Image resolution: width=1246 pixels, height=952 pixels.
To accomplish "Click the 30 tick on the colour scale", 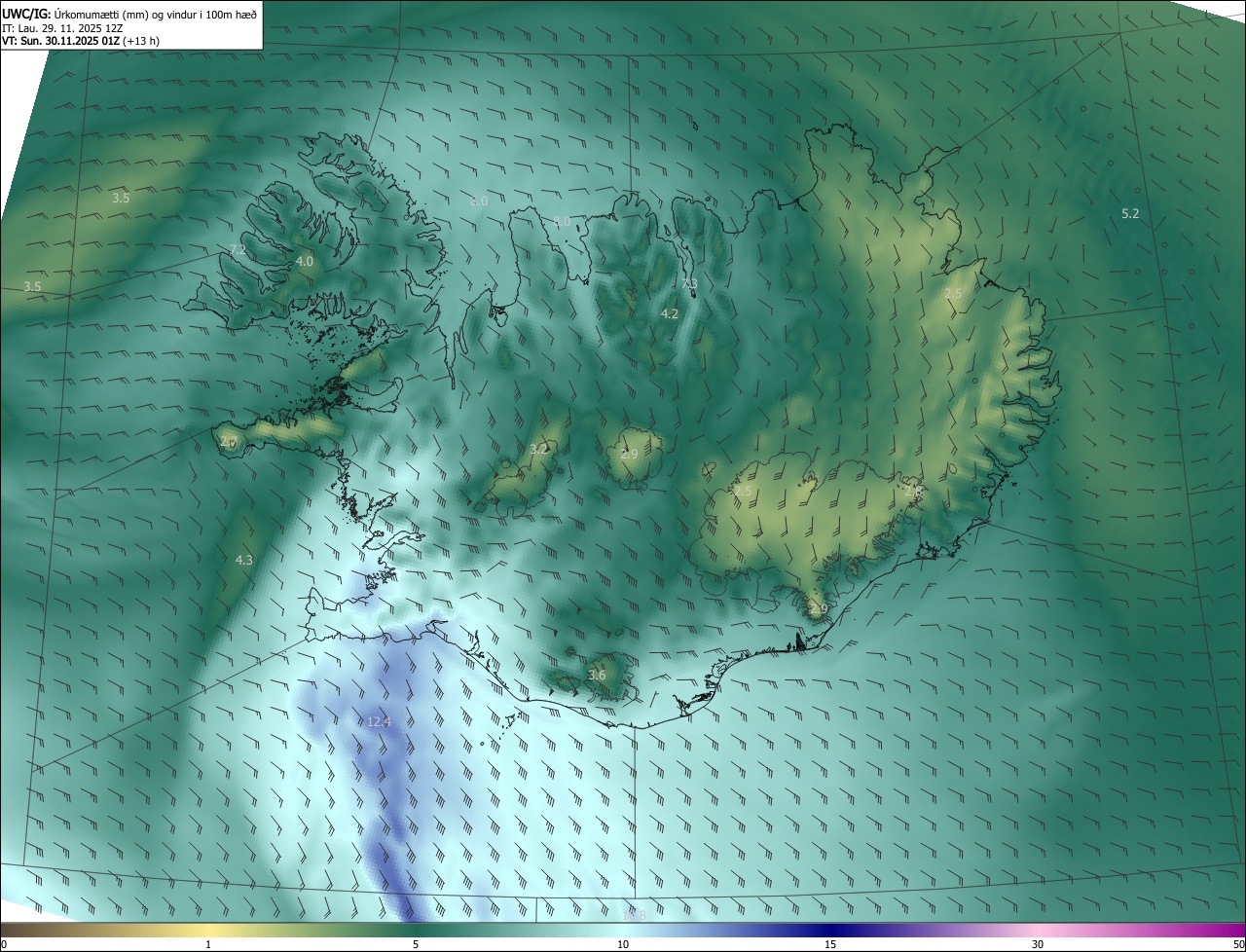I will [1038, 944].
